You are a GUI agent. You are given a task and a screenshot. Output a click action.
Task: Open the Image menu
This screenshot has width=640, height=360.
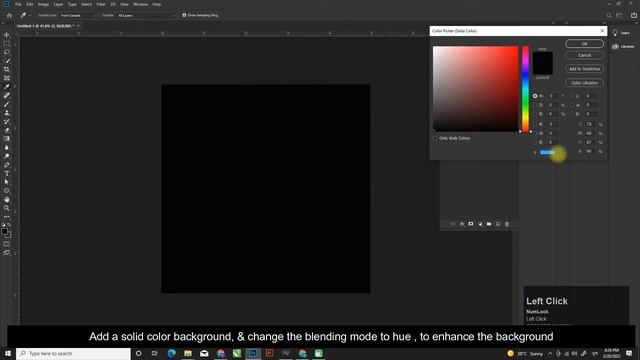(43, 4)
